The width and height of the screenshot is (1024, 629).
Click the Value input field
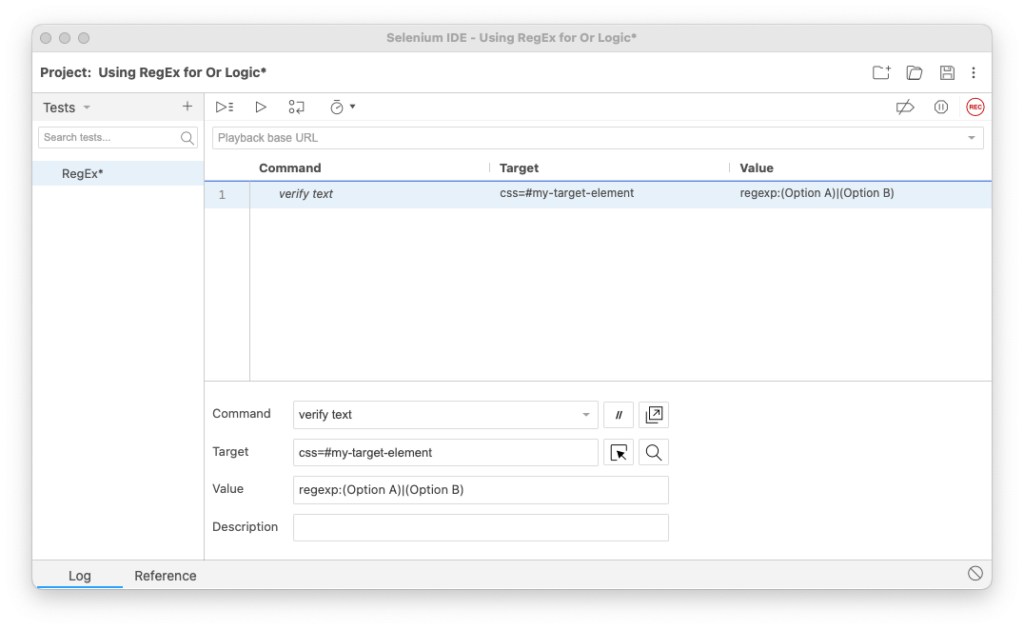coord(481,490)
